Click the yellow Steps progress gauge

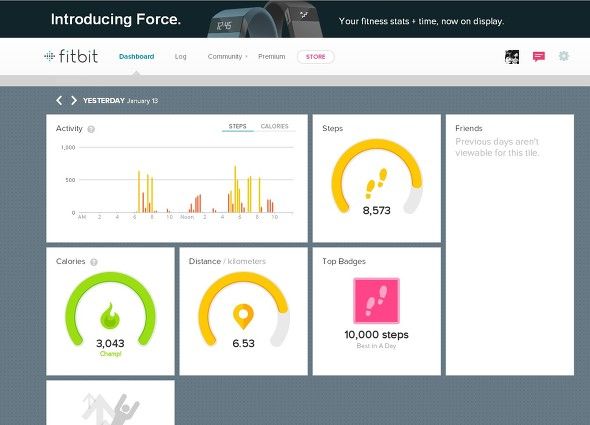(x=377, y=177)
